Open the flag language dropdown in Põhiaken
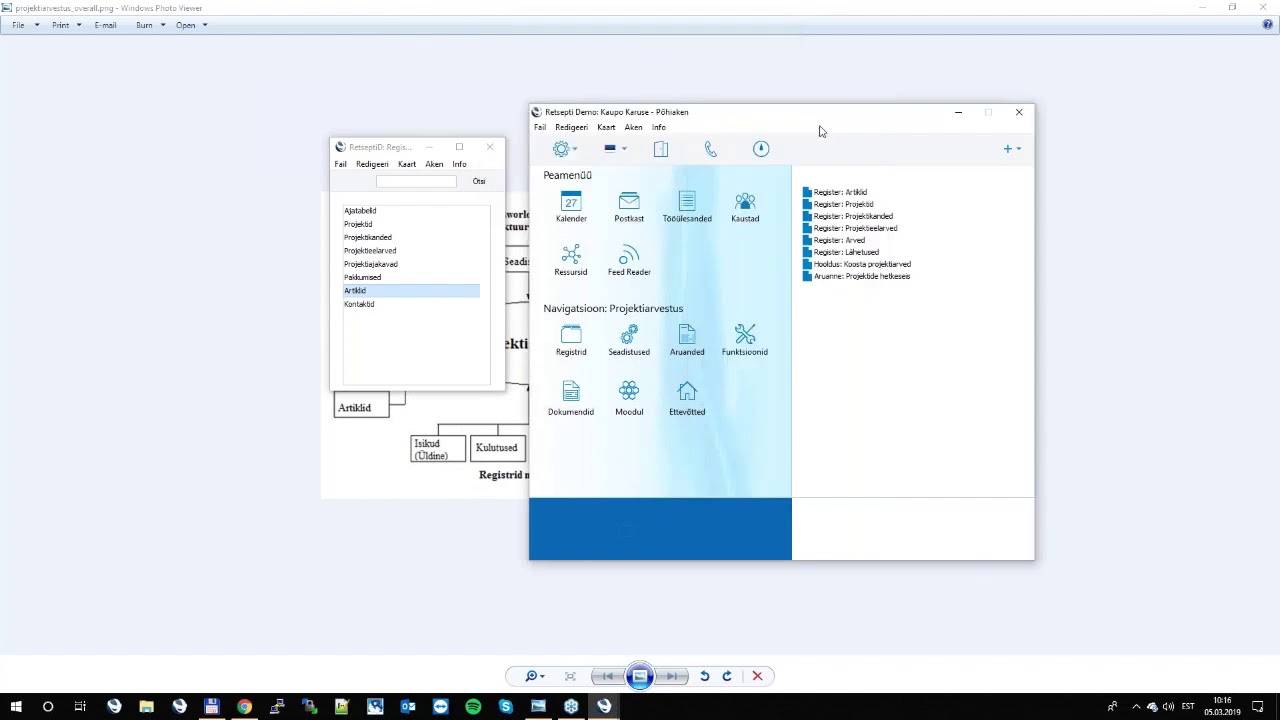 pyautogui.click(x=615, y=149)
